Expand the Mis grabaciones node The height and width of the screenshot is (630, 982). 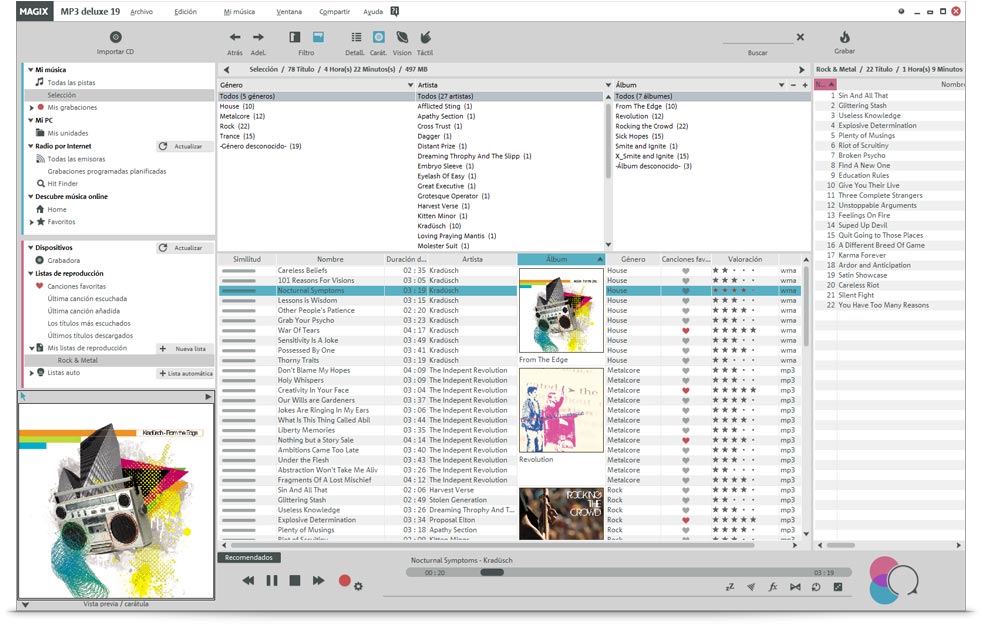(x=31, y=107)
